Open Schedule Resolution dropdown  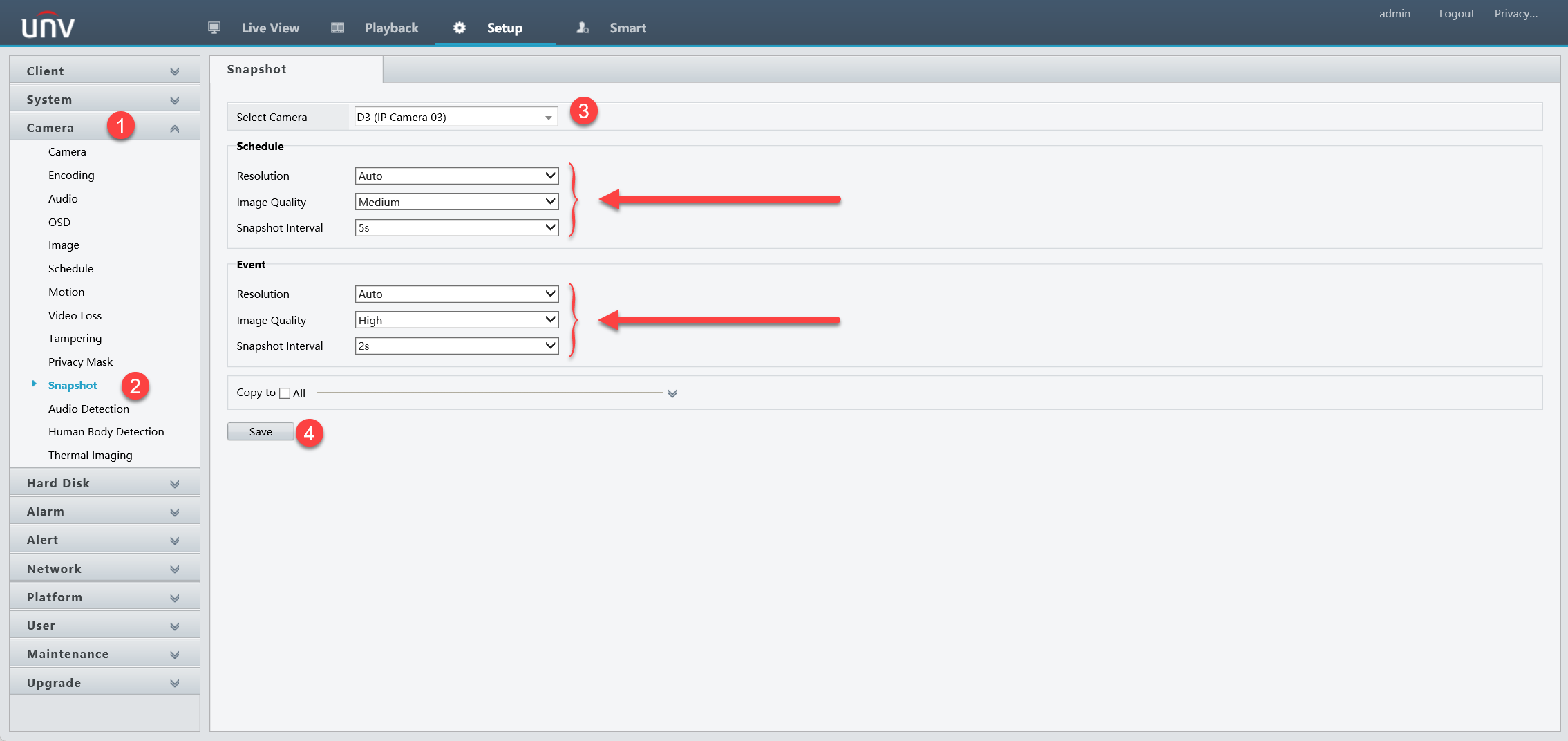pos(456,176)
